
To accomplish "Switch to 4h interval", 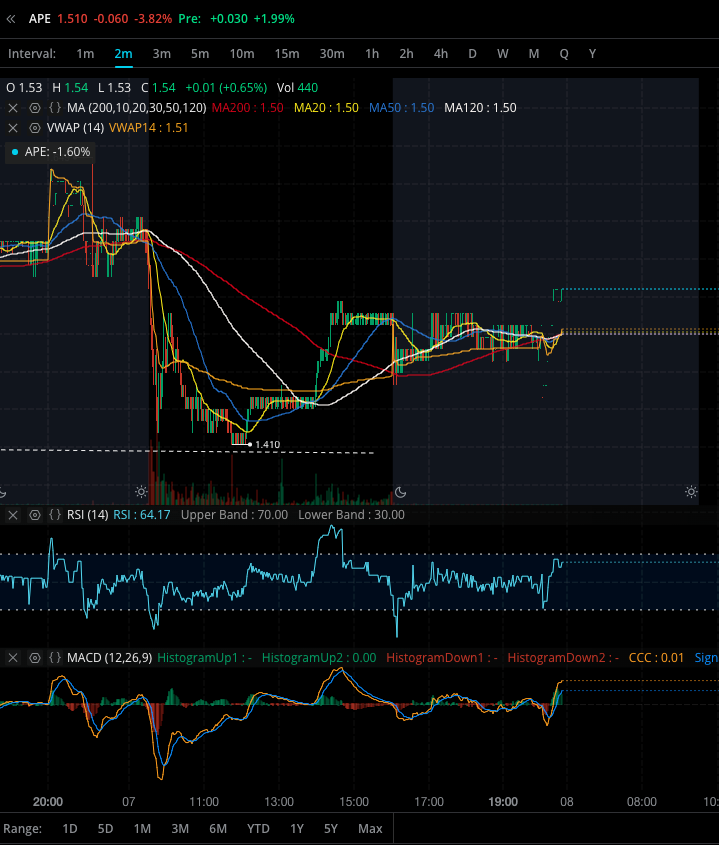I will [x=441, y=54].
